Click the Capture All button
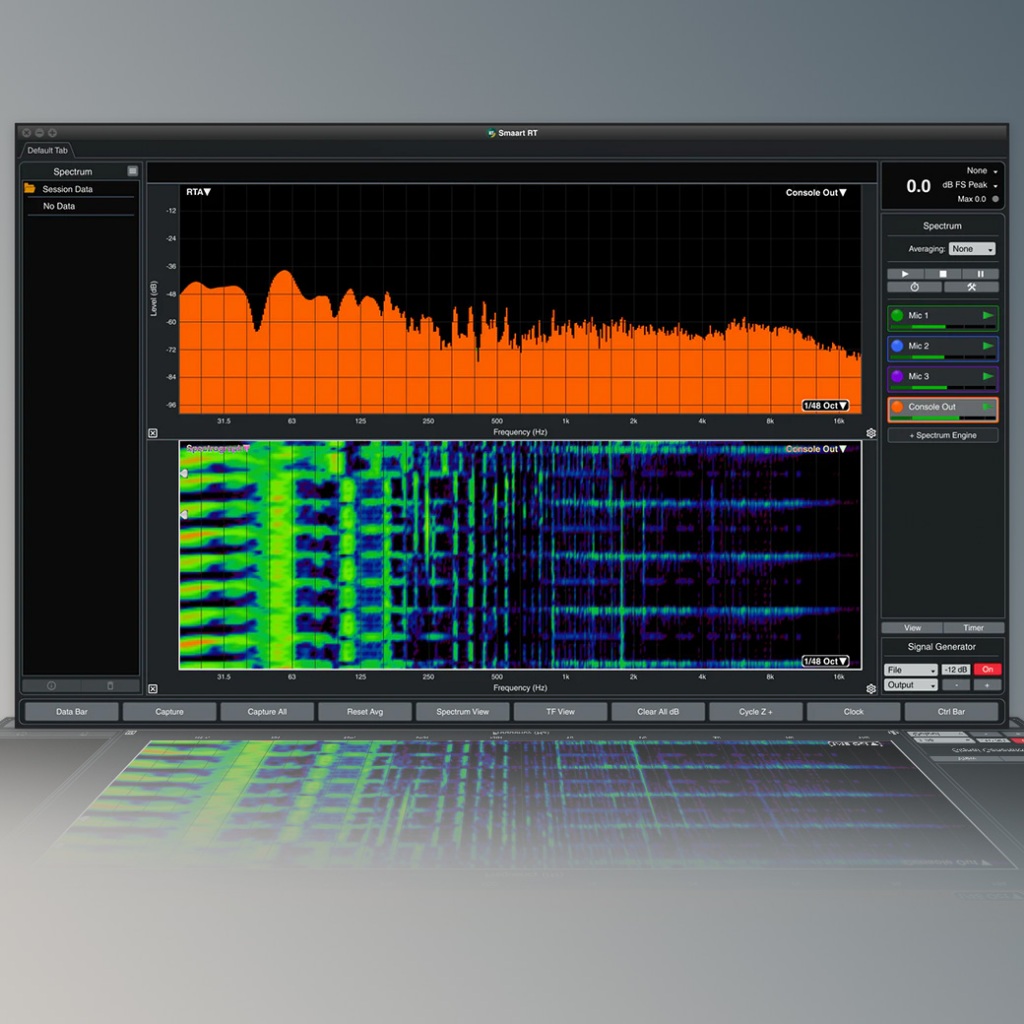Screen dimensions: 1024x1024 pyautogui.click(x=267, y=712)
